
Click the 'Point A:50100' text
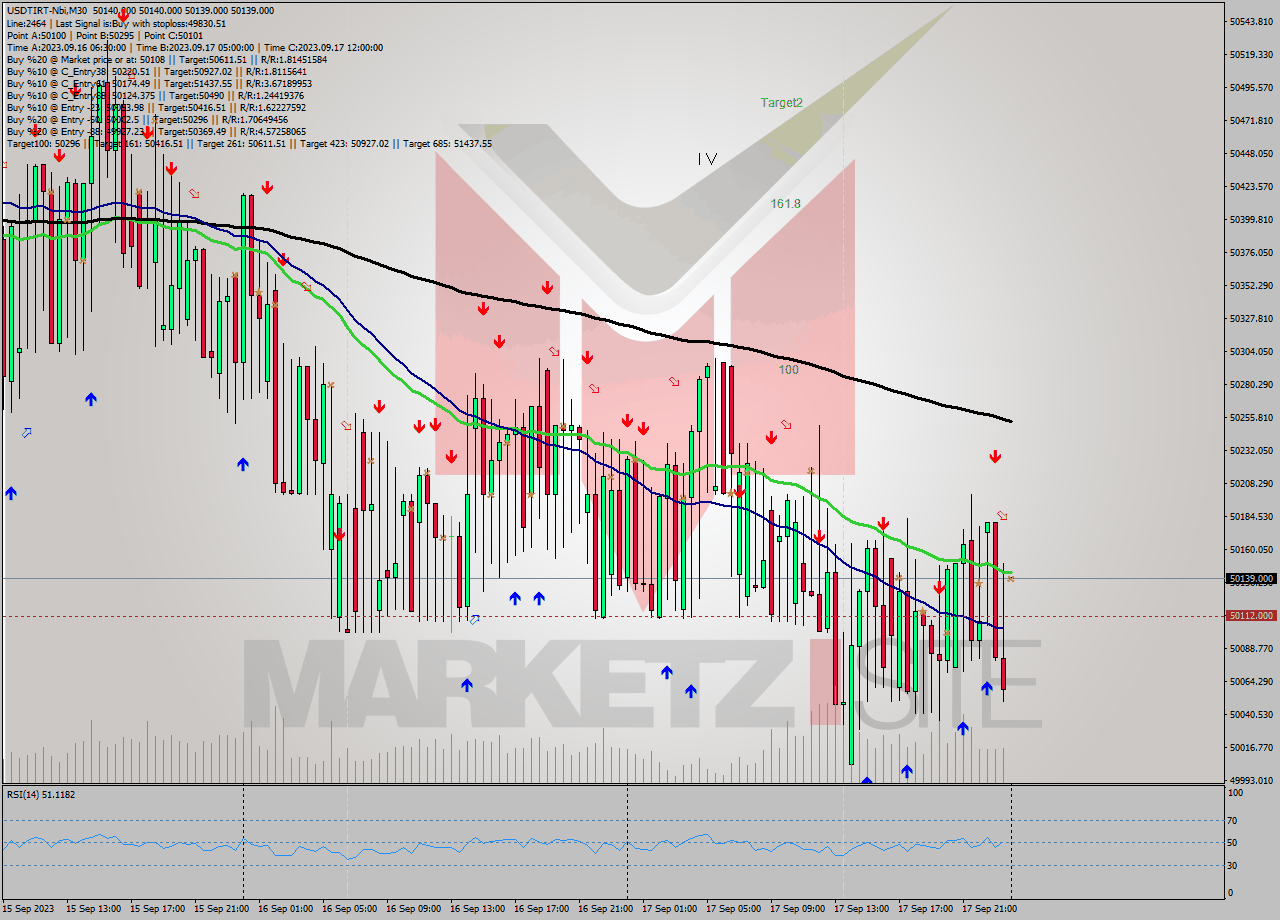click(x=35, y=35)
